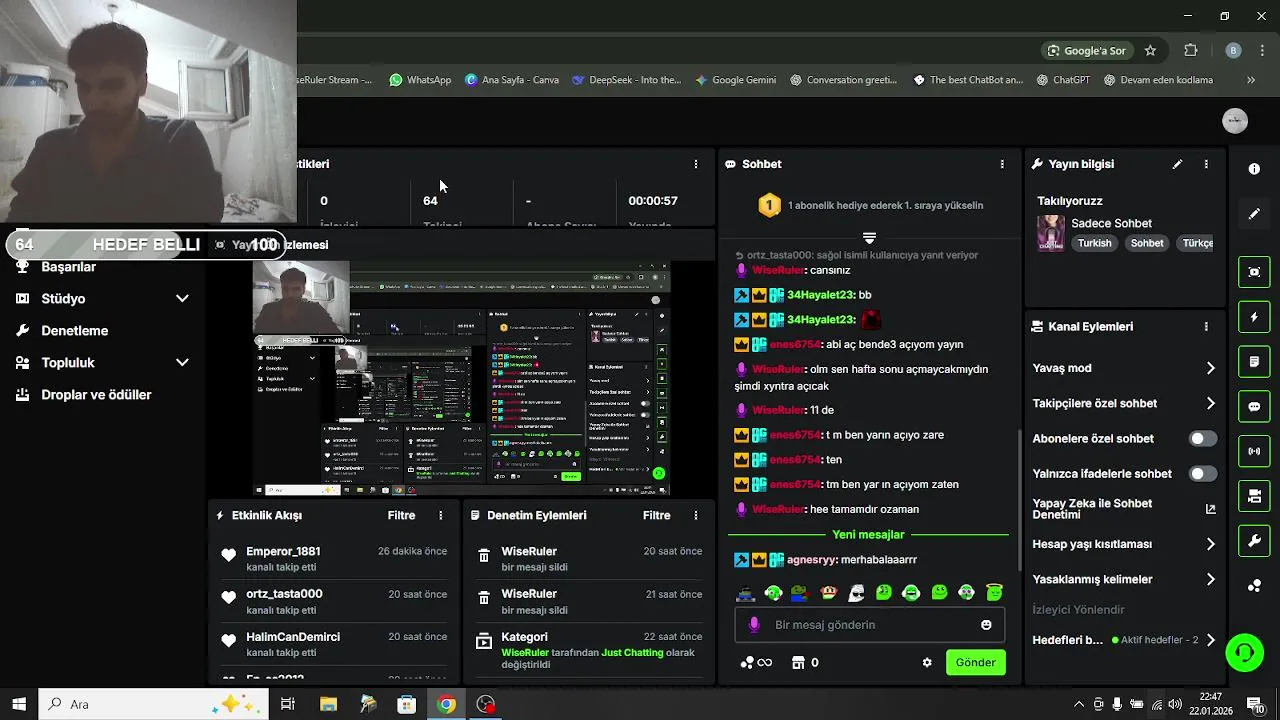Open the DeepSeek bookmark
1280x720 pixels.
(x=626, y=80)
